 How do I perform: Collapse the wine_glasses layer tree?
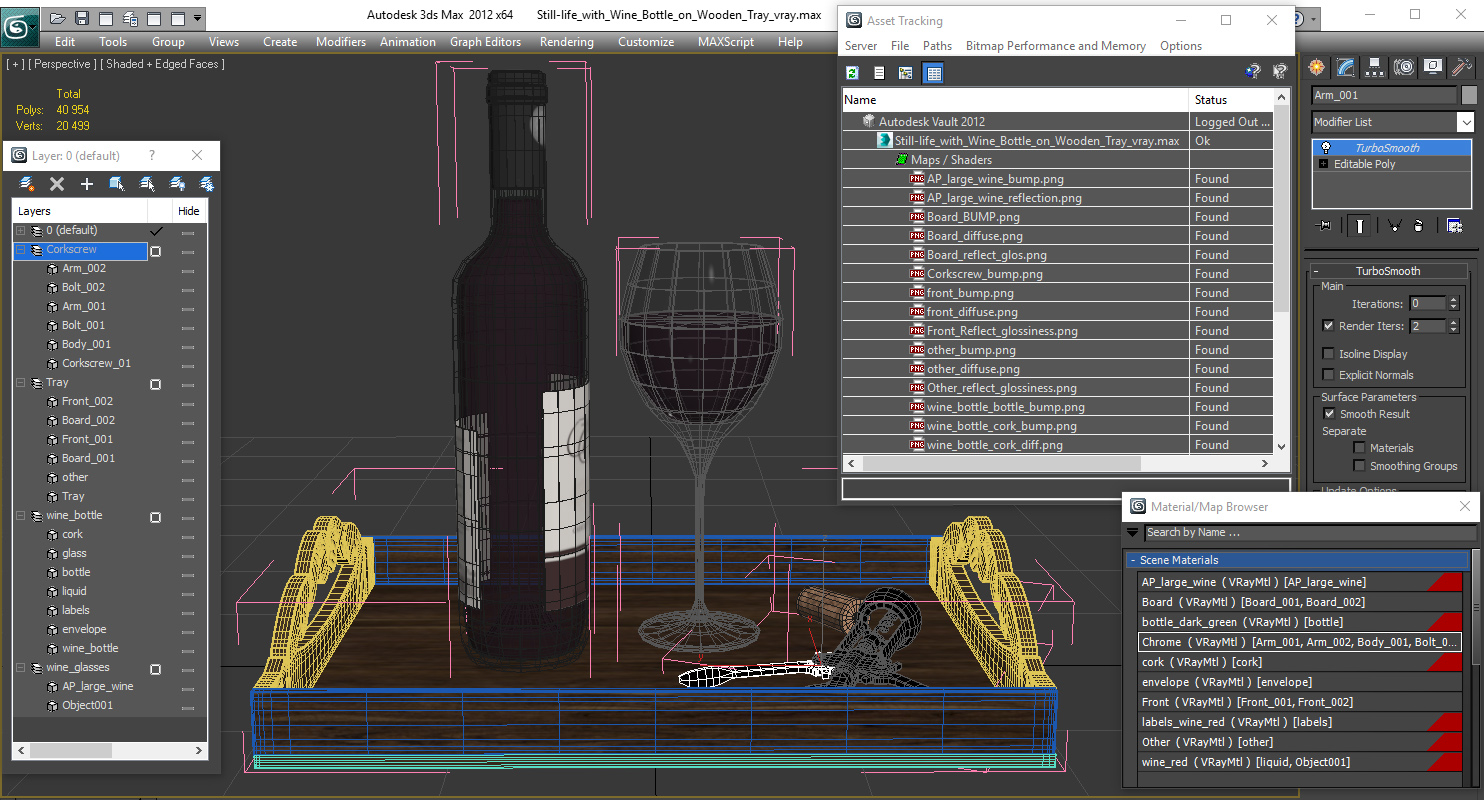pyautogui.click(x=20, y=668)
